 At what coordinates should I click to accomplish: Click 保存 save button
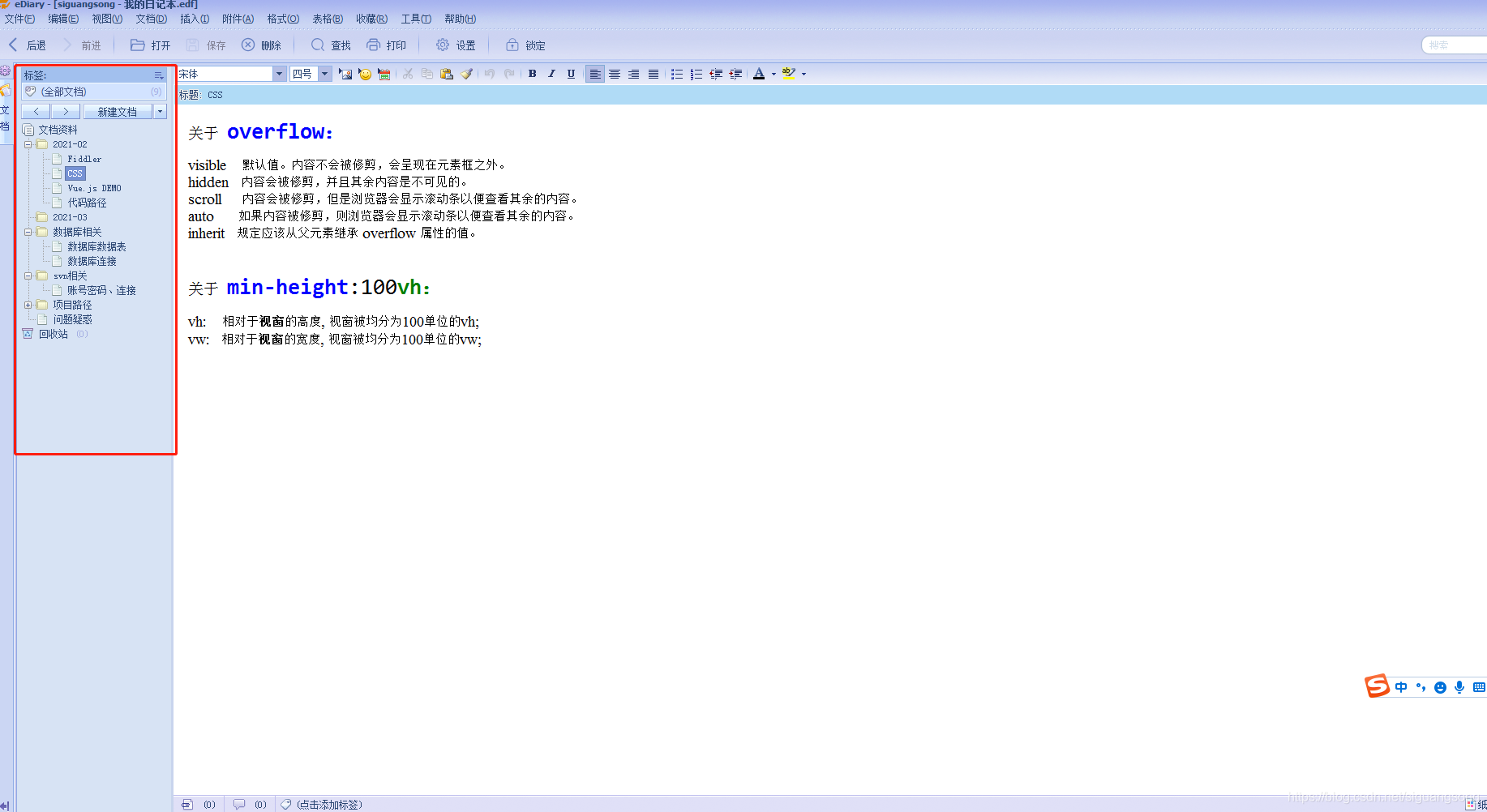coord(206,45)
